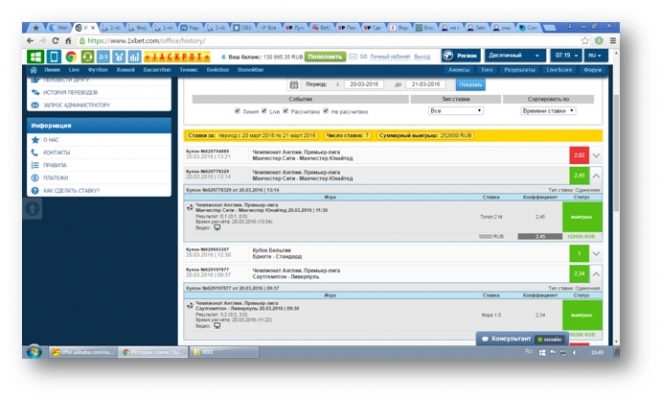Click the Выход logout link

pyautogui.click(x=422, y=56)
